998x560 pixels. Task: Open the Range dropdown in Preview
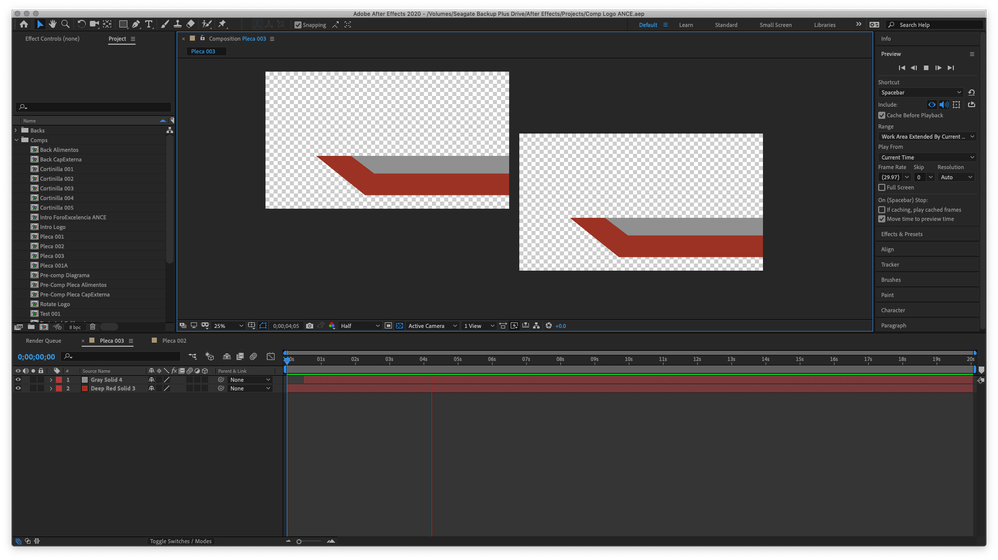[x=926, y=136]
